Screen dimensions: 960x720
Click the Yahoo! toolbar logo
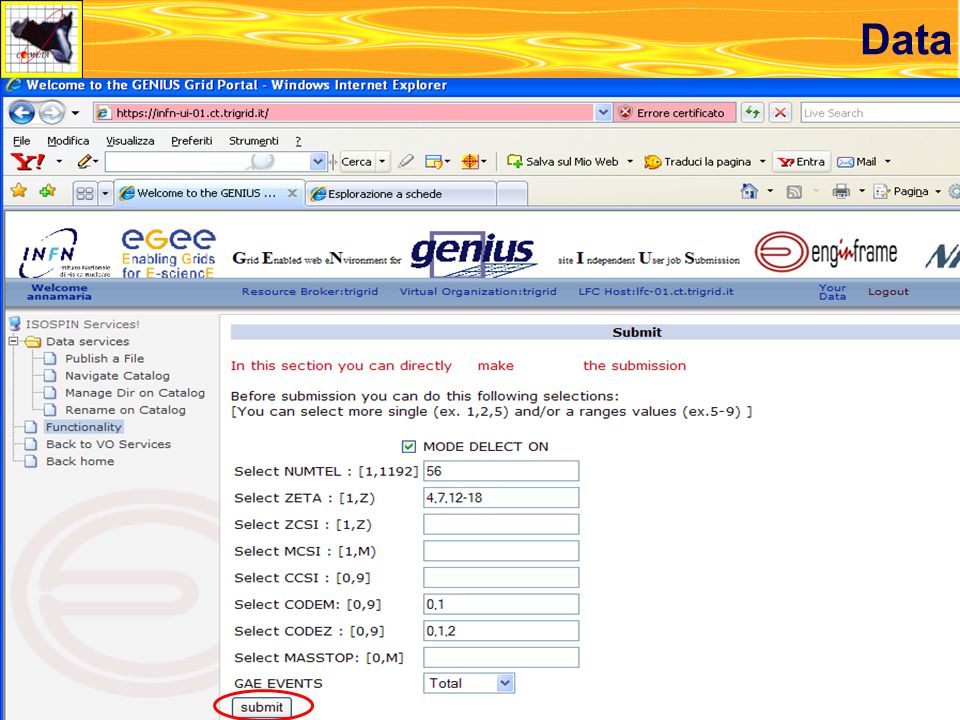pyautogui.click(x=28, y=162)
